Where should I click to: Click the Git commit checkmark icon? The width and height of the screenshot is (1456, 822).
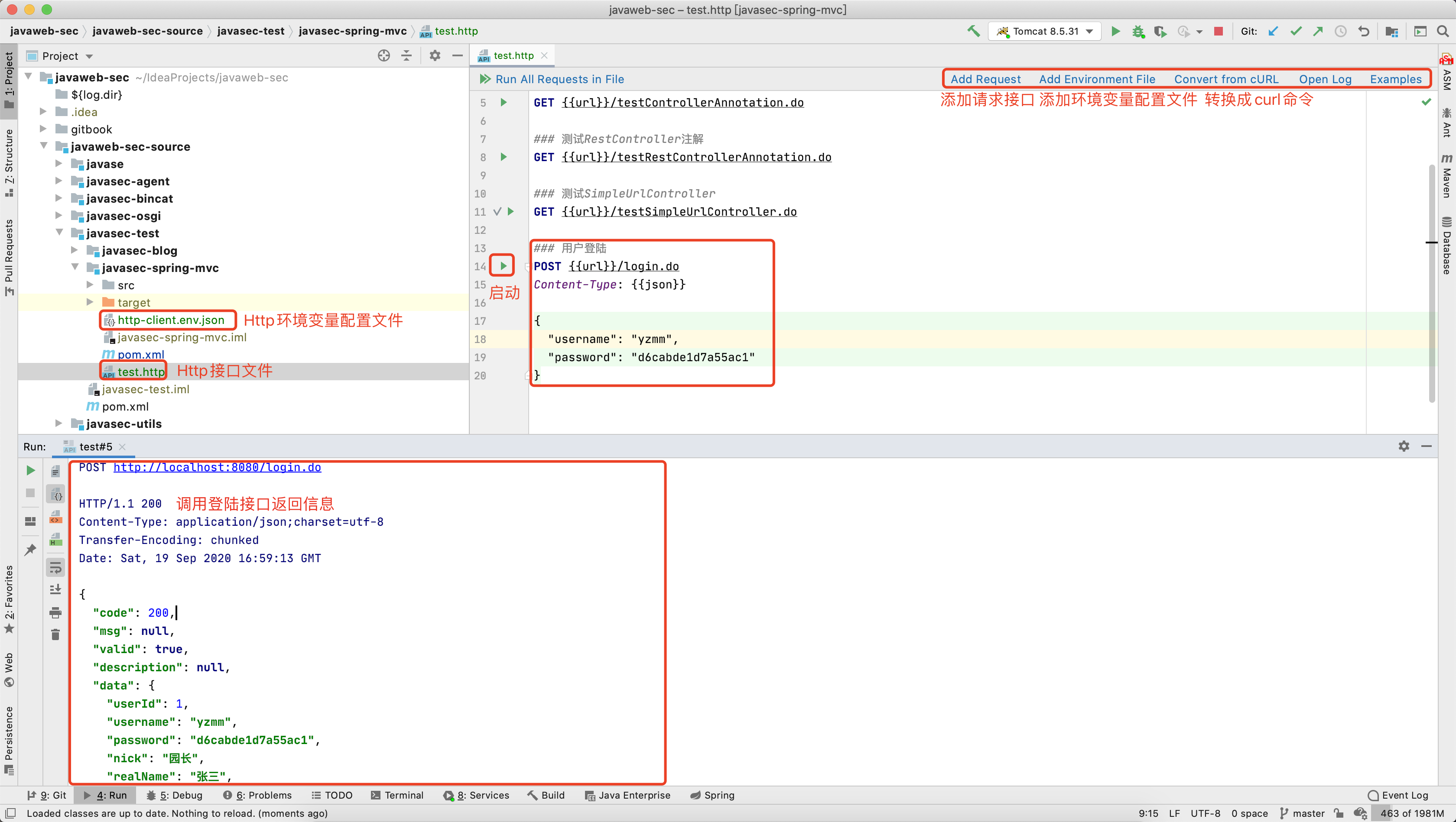(x=1296, y=31)
